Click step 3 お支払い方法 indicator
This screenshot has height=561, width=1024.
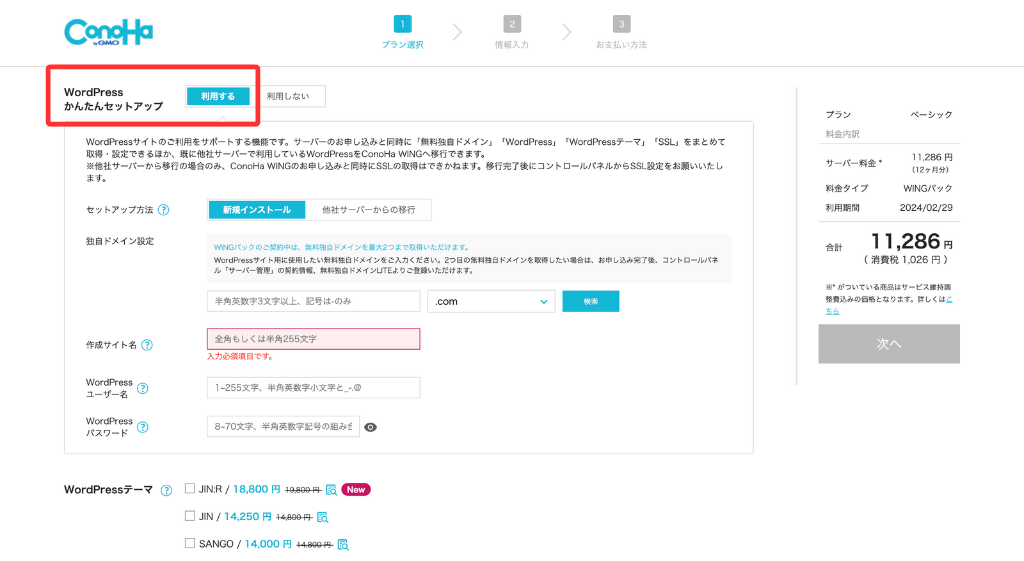click(x=621, y=33)
